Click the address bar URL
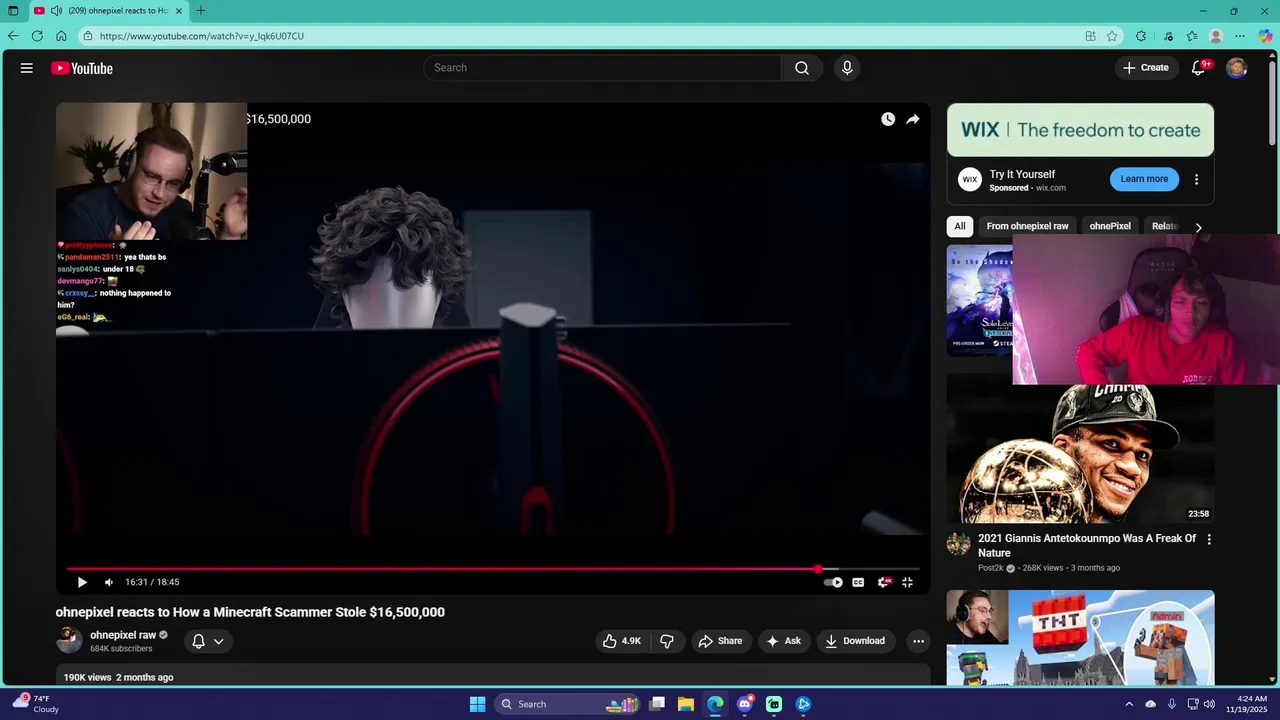The image size is (1280, 720). click(x=202, y=36)
